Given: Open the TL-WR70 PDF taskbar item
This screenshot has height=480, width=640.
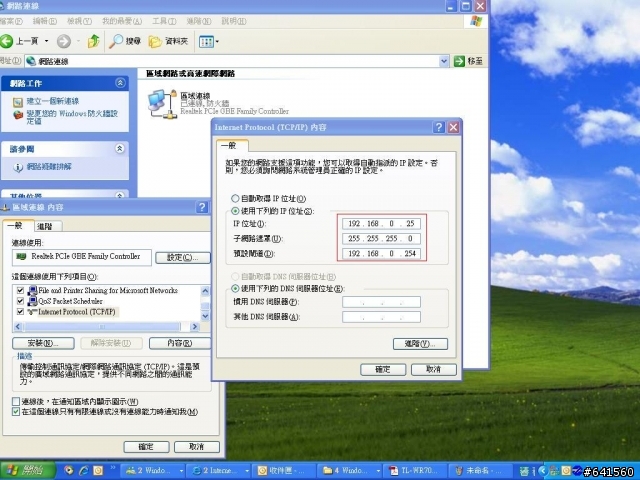Looking at the screenshot, I should [x=414, y=471].
